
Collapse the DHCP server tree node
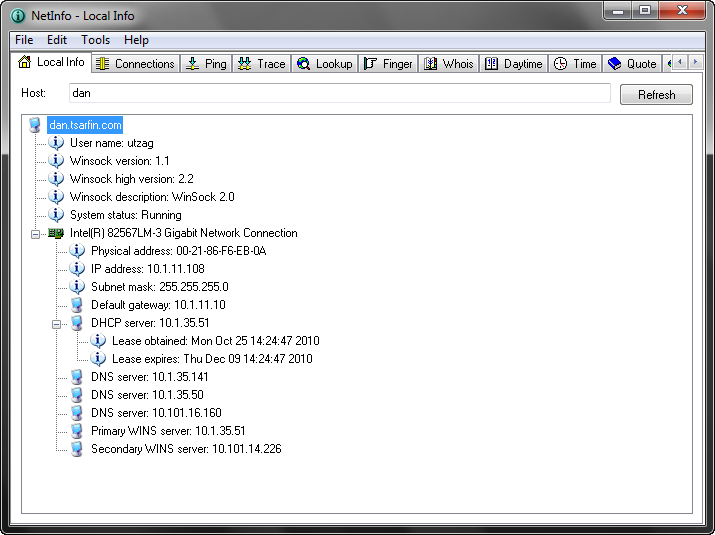[x=57, y=323]
